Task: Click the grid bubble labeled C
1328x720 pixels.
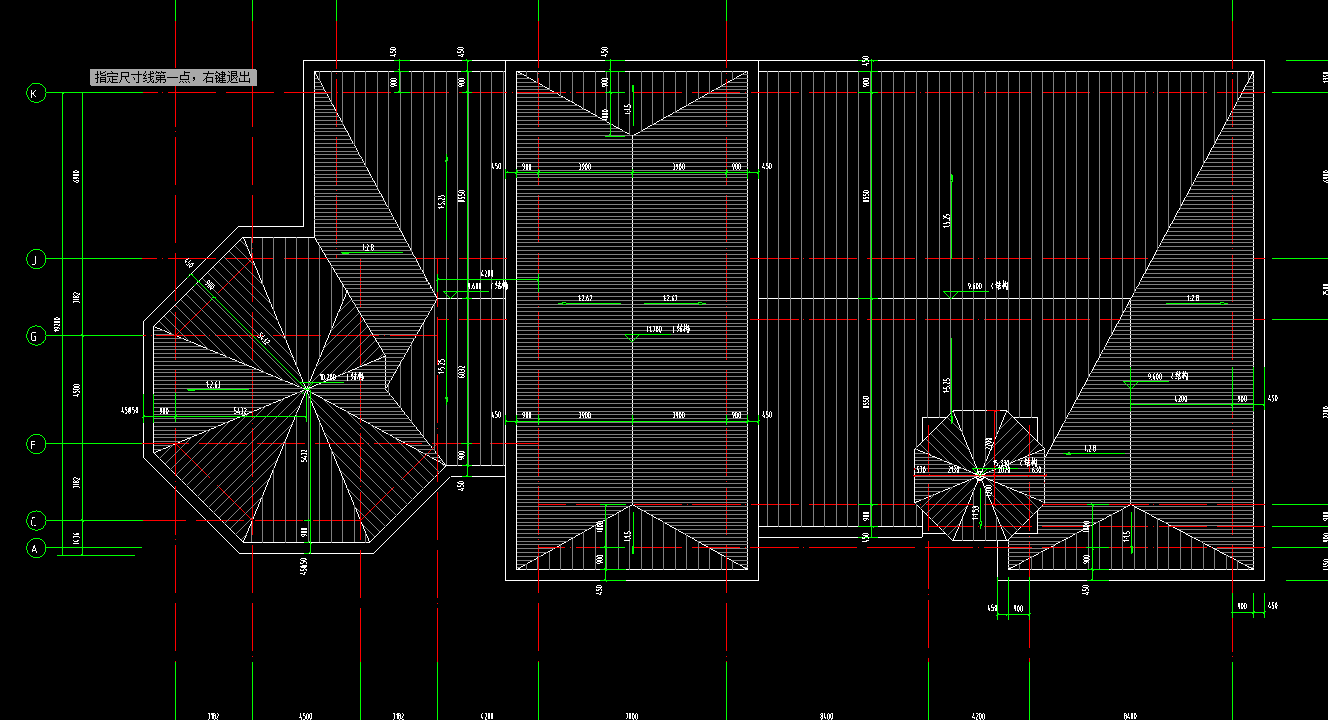Action: (35, 521)
